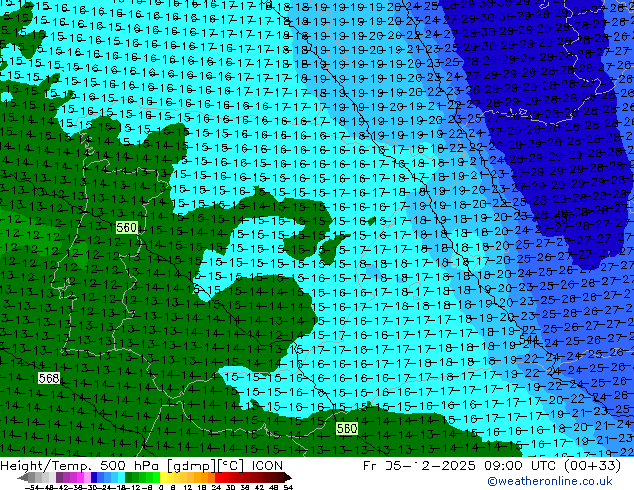This screenshot has width=634, height=490.
Task: Pick the cyan legend swatch near -18
Action: [x=122, y=477]
